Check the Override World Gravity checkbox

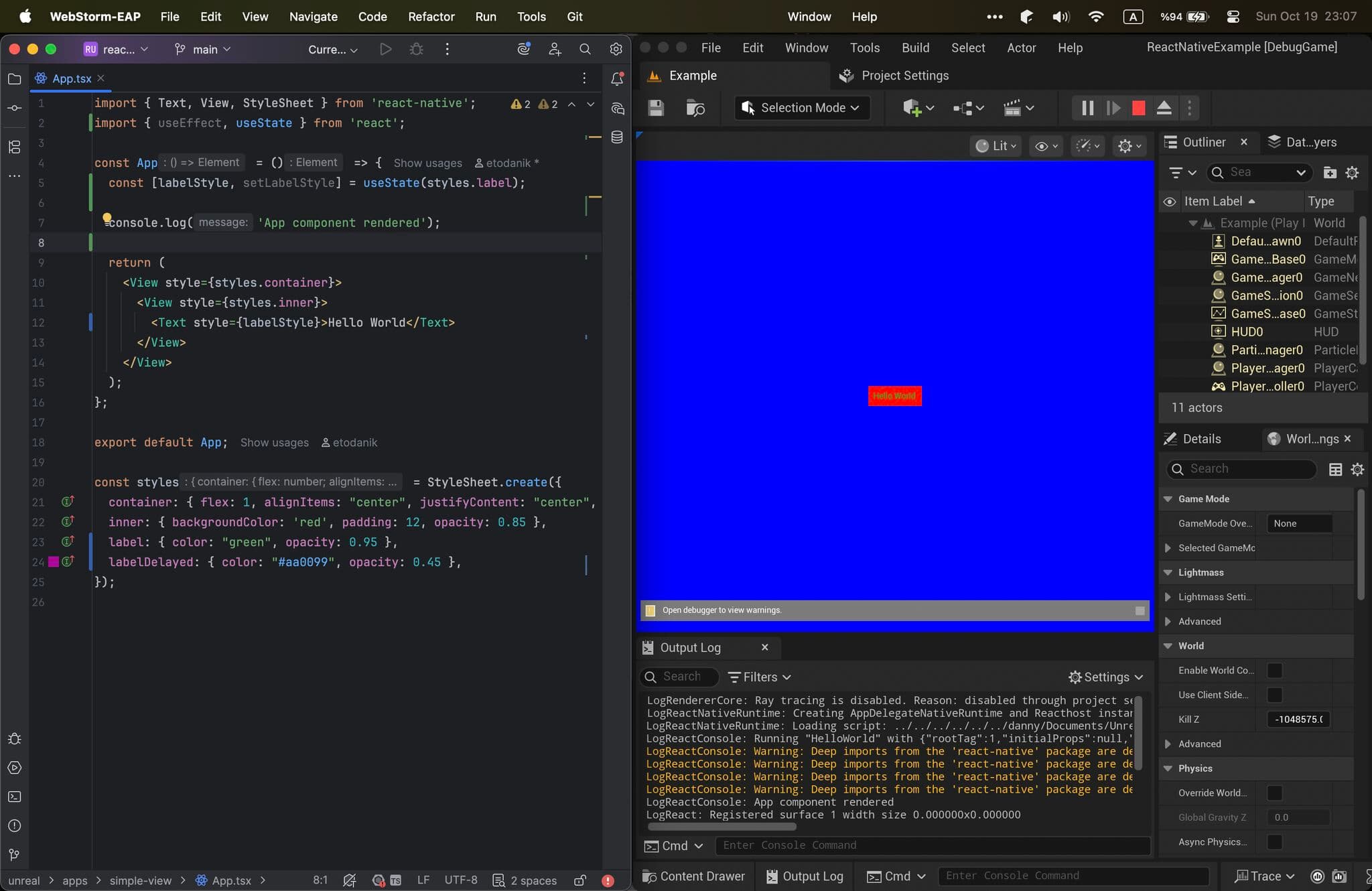tap(1274, 793)
